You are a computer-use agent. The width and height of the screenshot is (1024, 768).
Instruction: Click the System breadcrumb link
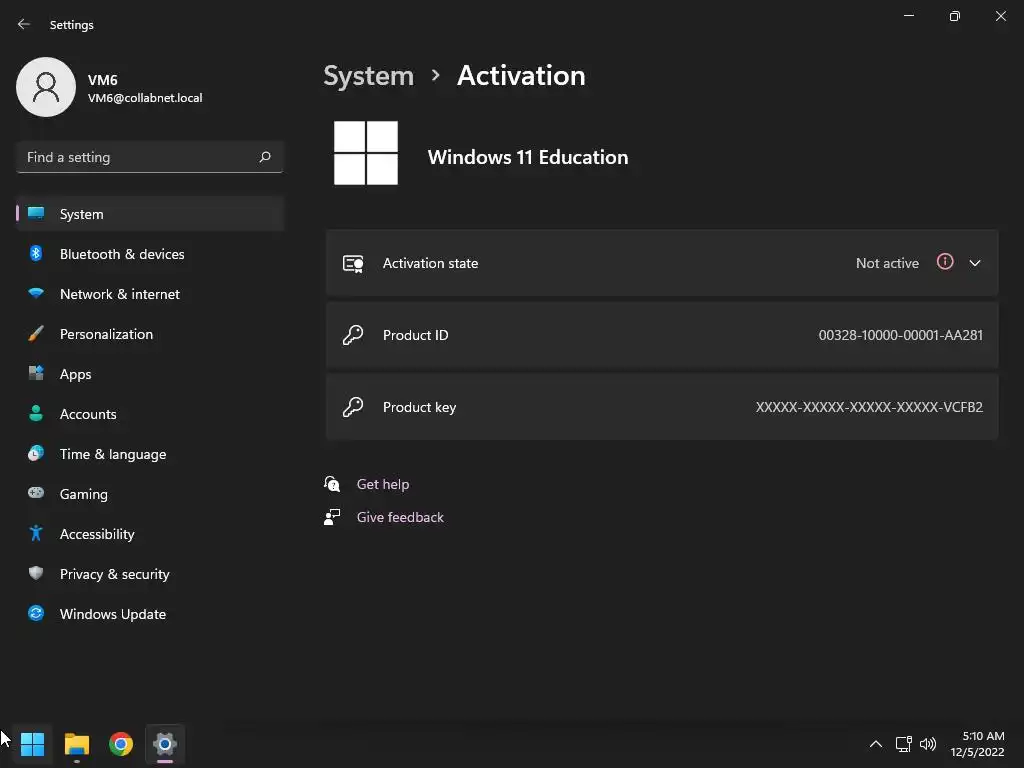click(368, 76)
